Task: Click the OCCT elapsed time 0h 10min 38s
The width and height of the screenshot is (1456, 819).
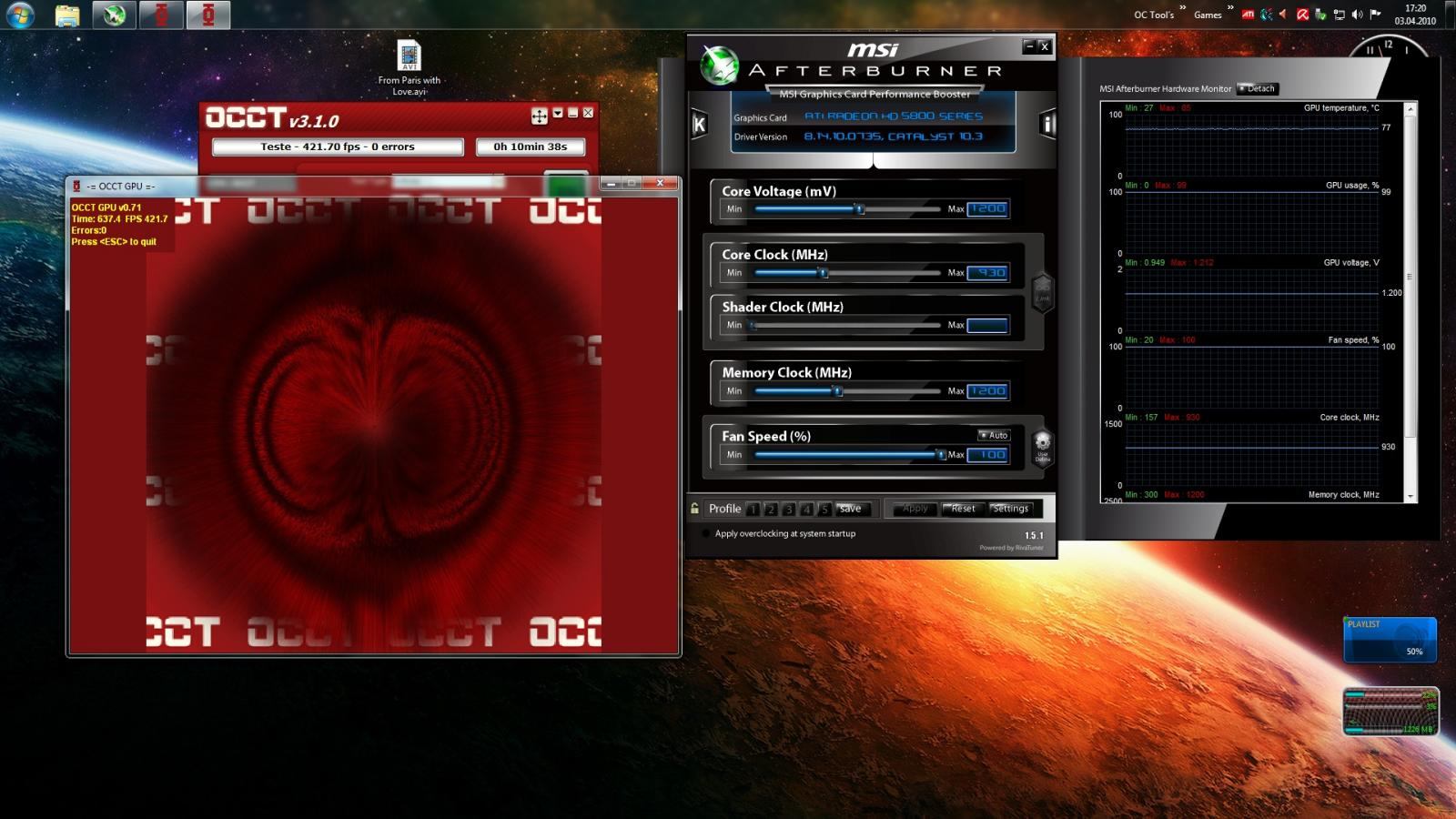Action: point(530,147)
